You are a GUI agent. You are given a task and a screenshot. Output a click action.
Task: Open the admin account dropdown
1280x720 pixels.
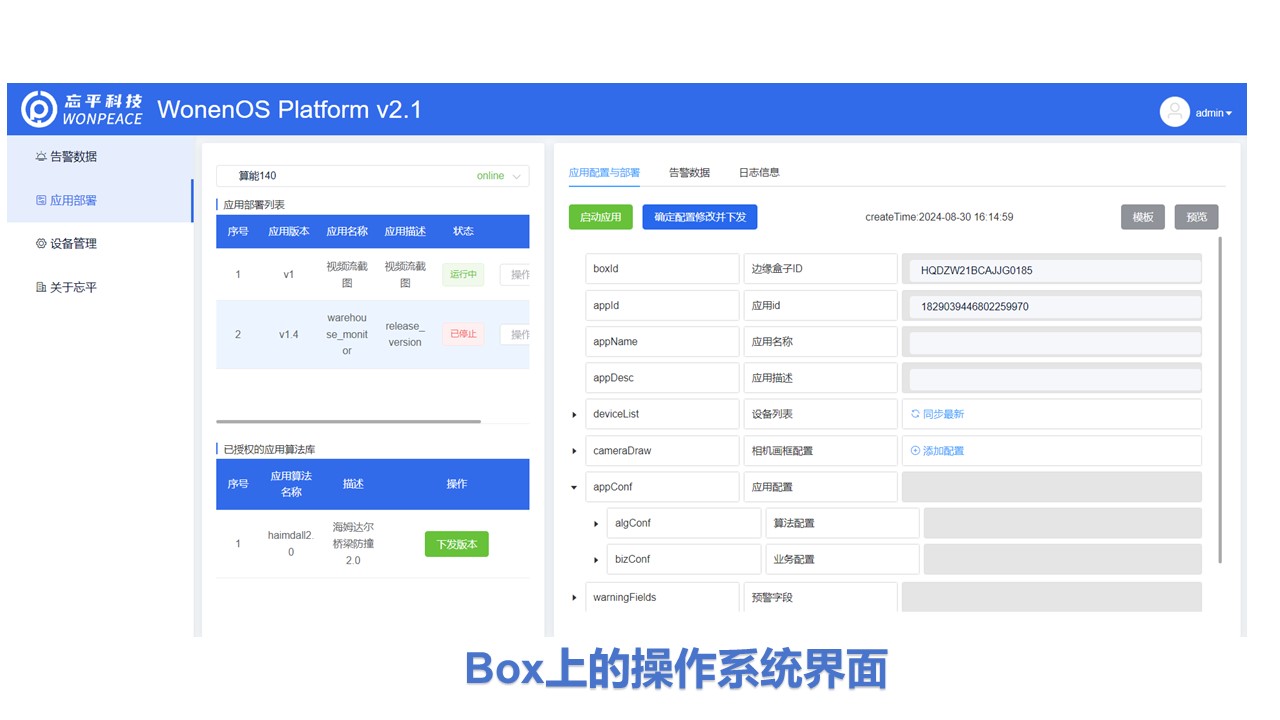(x=1214, y=113)
